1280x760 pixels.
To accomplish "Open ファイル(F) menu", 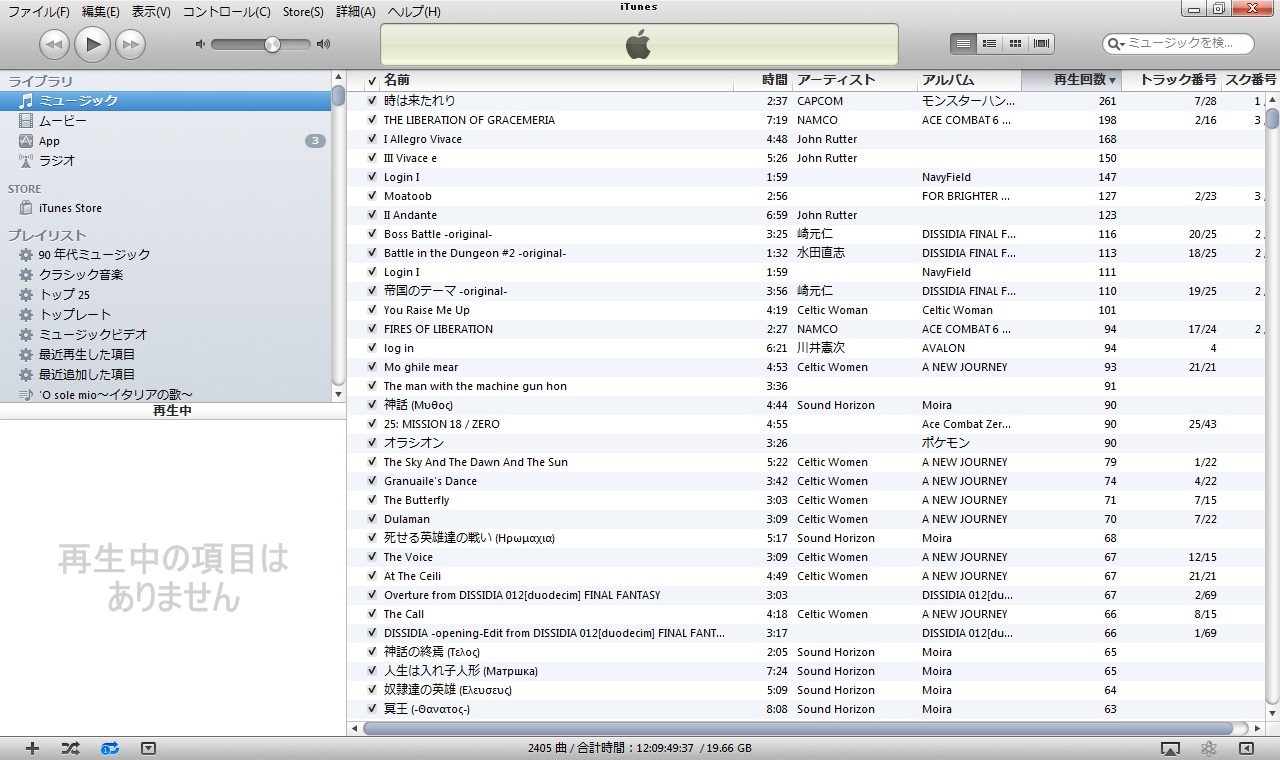I will pos(39,12).
